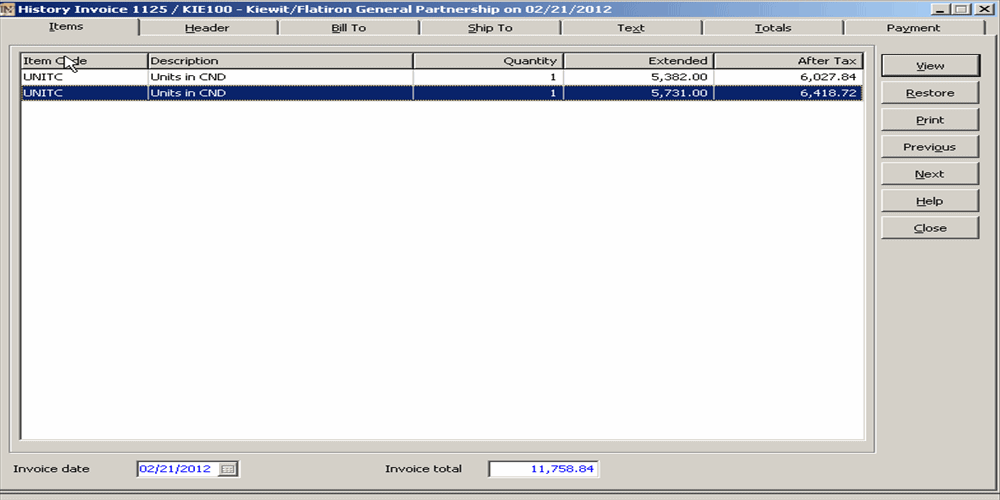Go to the Text tab

[631, 28]
